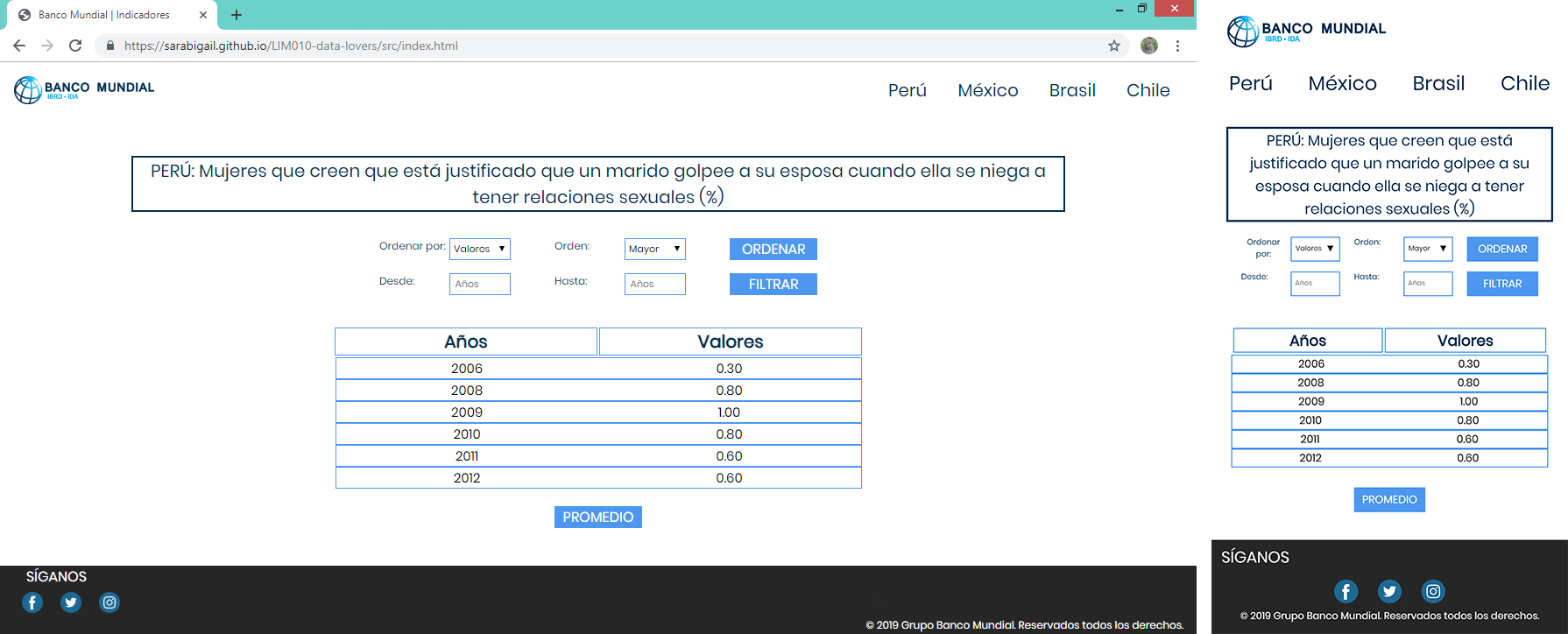Reload the page with the refresh icon

[75, 46]
